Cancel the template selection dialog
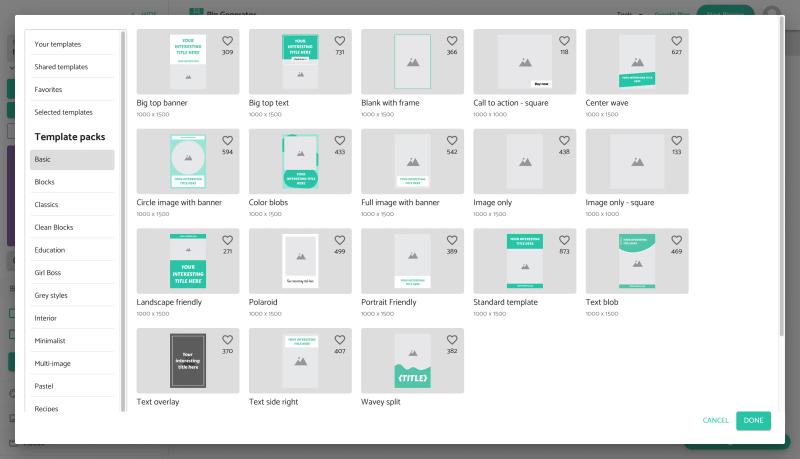This screenshot has width=800, height=459. [x=715, y=421]
